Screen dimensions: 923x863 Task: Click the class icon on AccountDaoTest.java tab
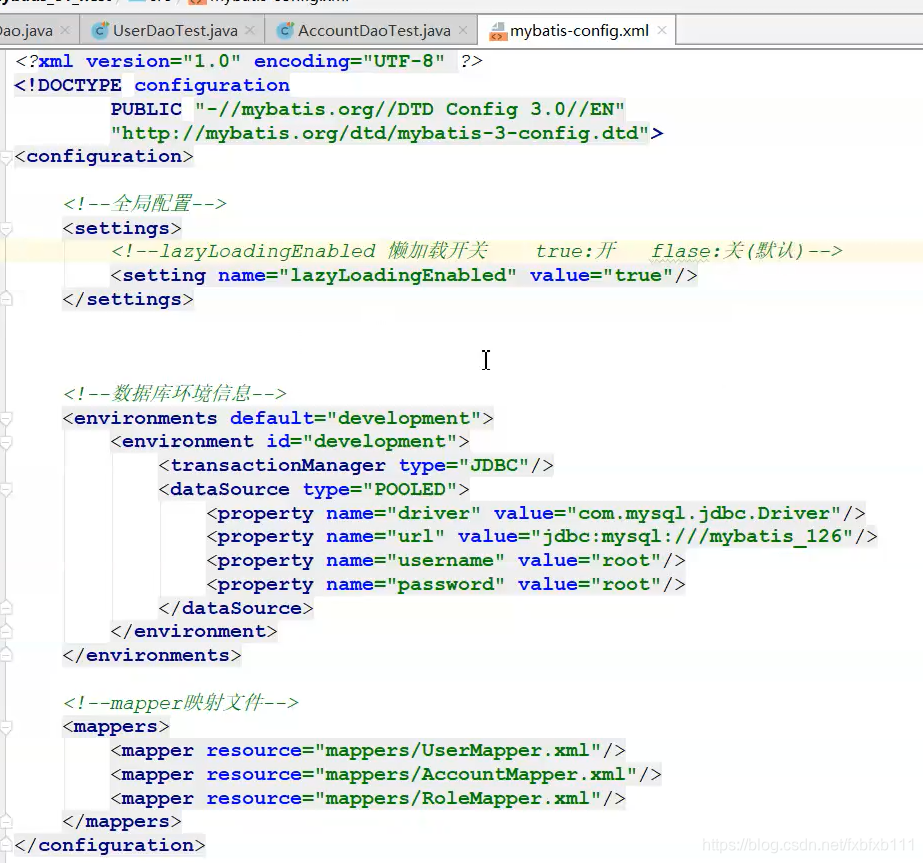pyautogui.click(x=285, y=30)
